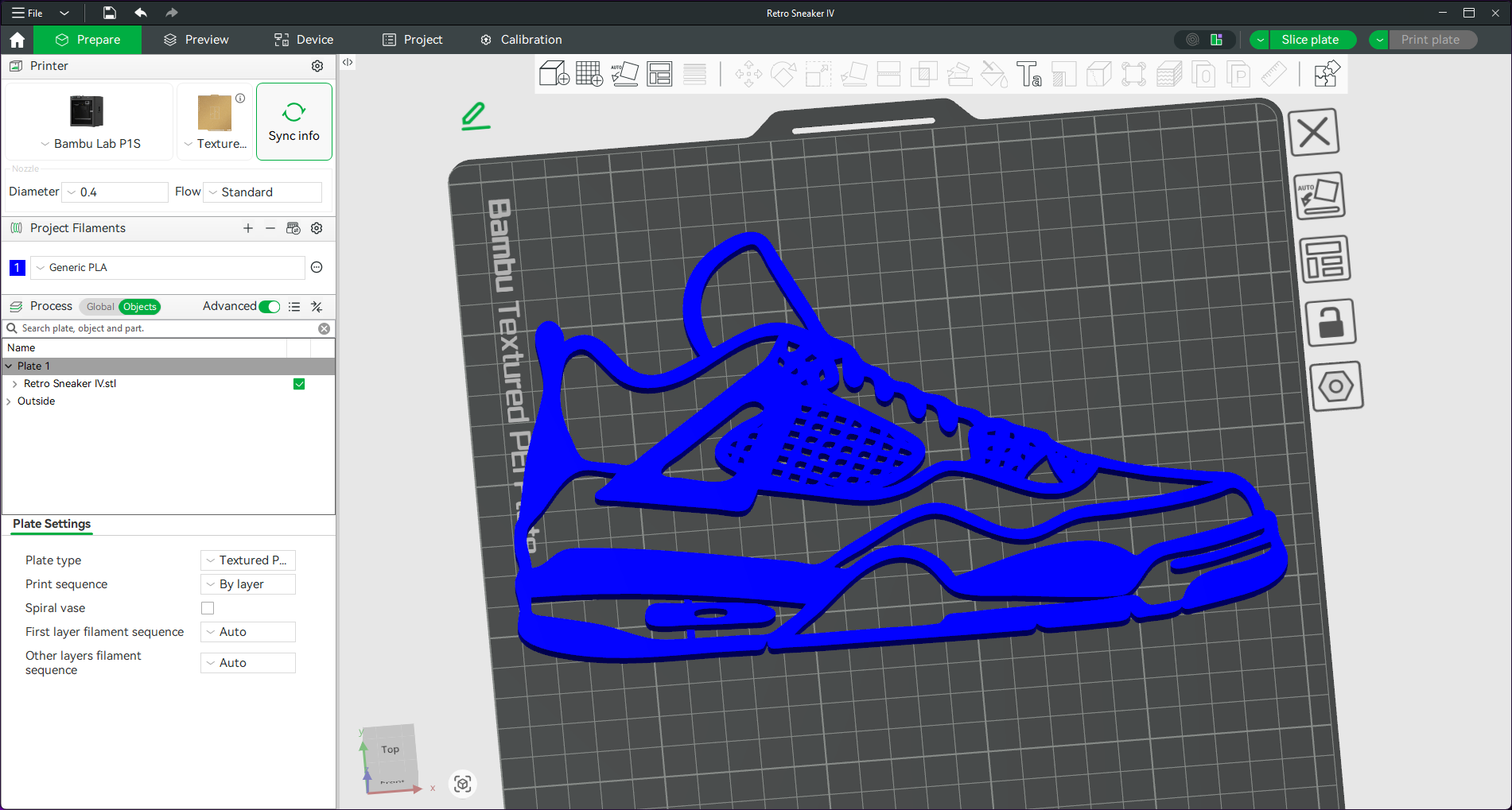Open the Generic PLA filament dropdown
Screen dimensions: 1512x810
coord(167,268)
